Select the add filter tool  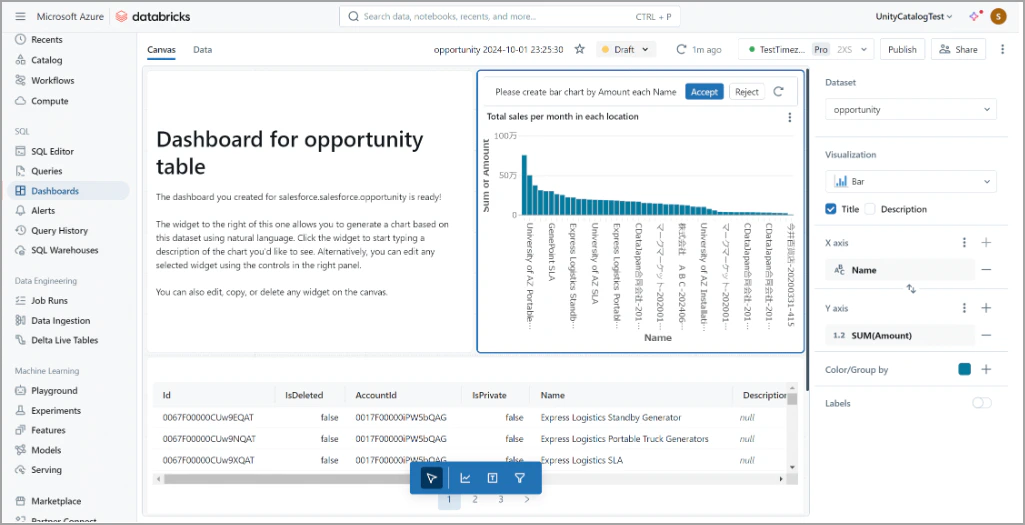pyautogui.click(x=520, y=478)
